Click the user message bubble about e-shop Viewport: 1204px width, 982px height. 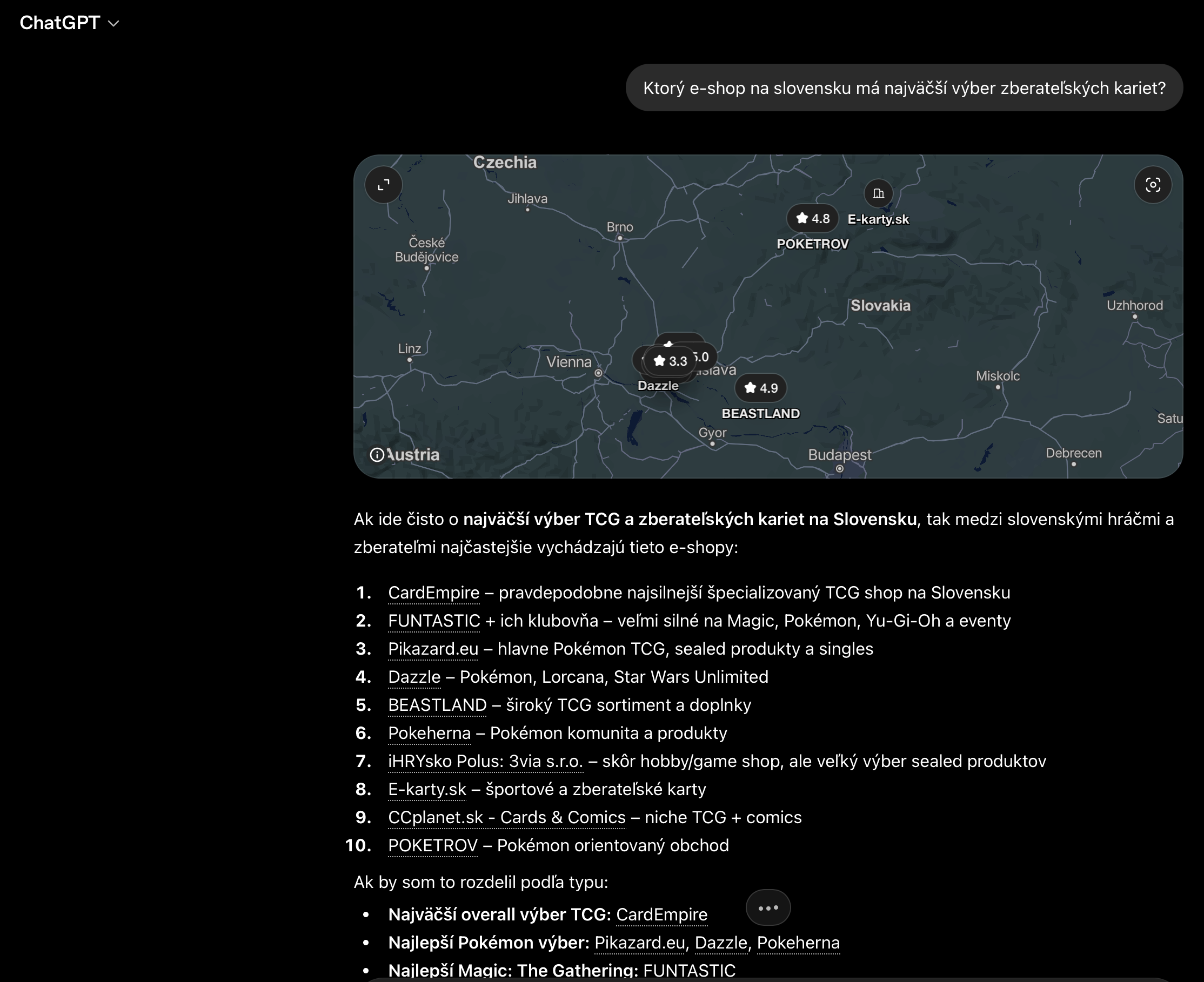(x=904, y=88)
